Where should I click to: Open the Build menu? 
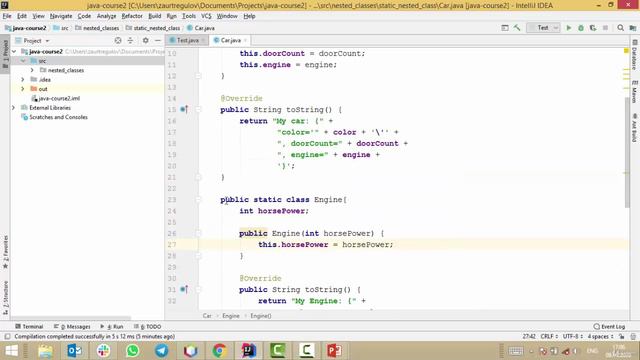coord(154,16)
